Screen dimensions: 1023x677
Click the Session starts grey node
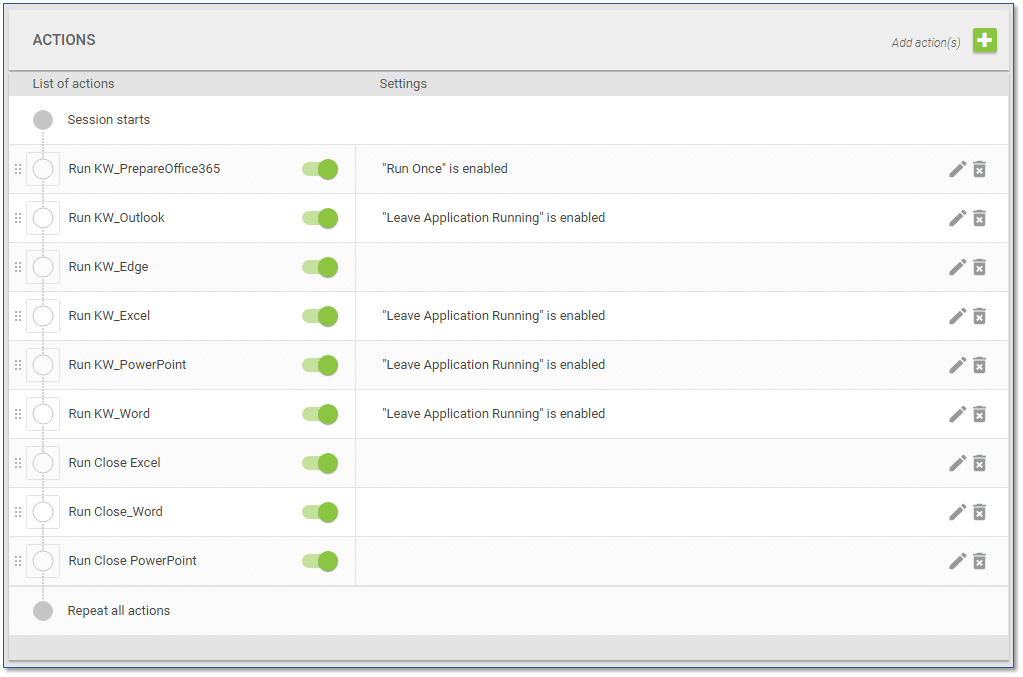tap(43, 120)
